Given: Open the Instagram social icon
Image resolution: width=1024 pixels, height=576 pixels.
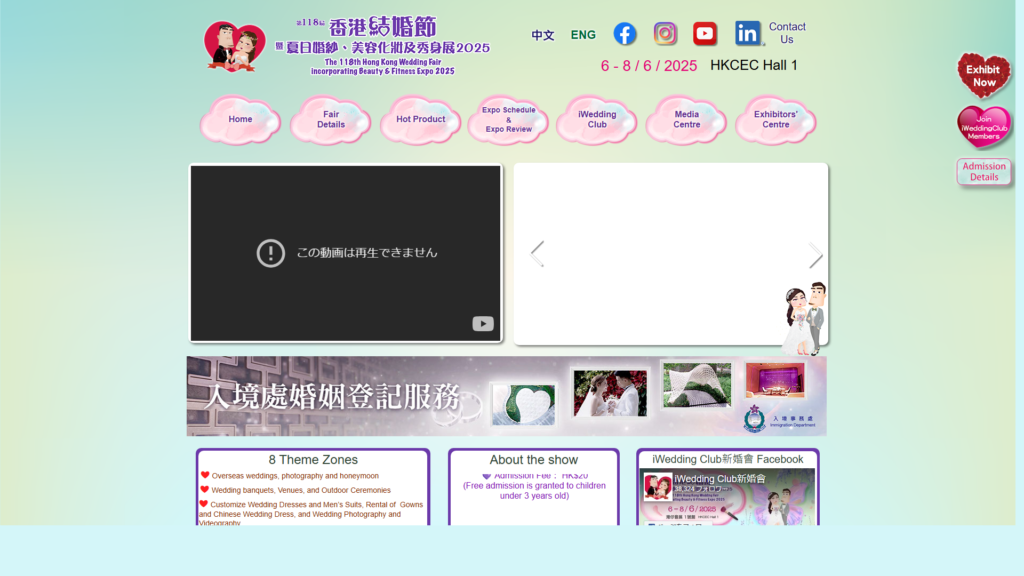Looking at the screenshot, I should [x=665, y=33].
